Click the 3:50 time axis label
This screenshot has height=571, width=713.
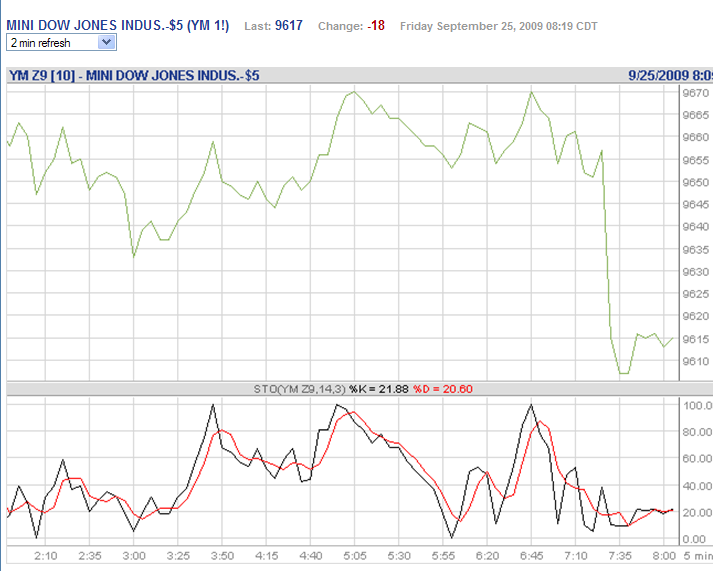click(222, 556)
